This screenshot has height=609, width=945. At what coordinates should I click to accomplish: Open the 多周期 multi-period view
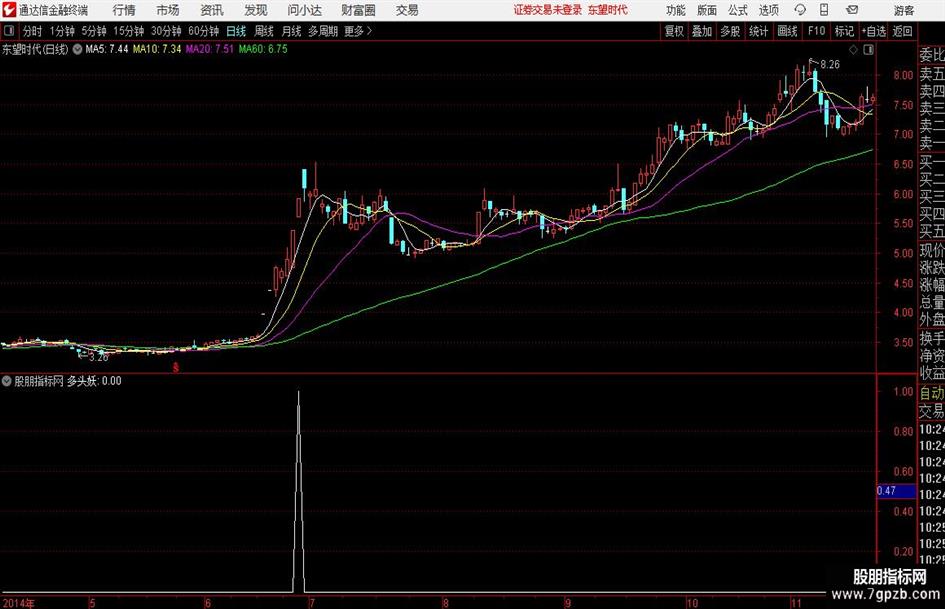pos(323,31)
